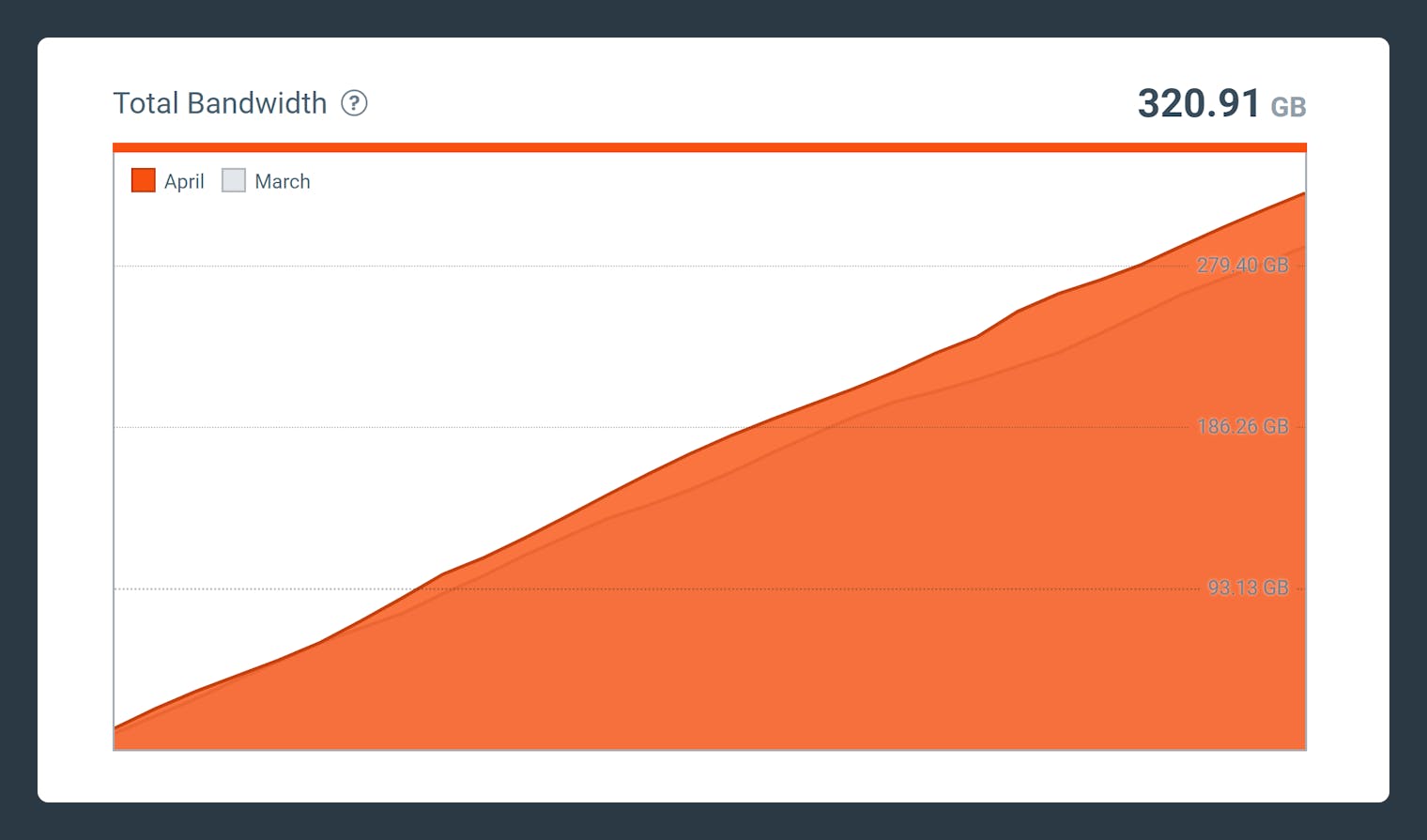Toggle the April series label
Screen dimensions: 1427x840
point(184,181)
